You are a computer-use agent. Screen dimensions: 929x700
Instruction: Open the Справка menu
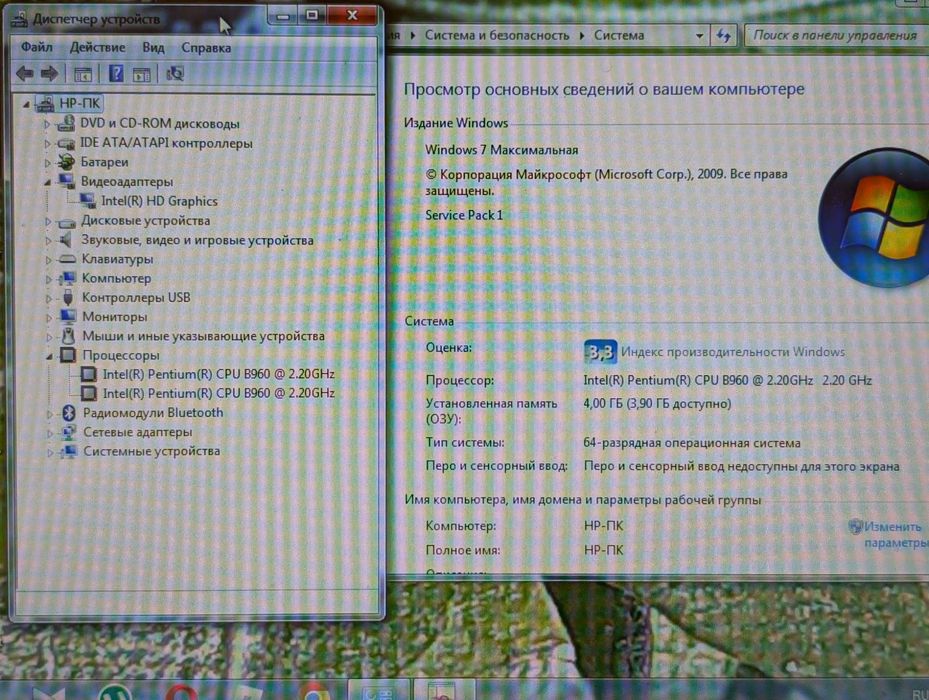point(206,47)
